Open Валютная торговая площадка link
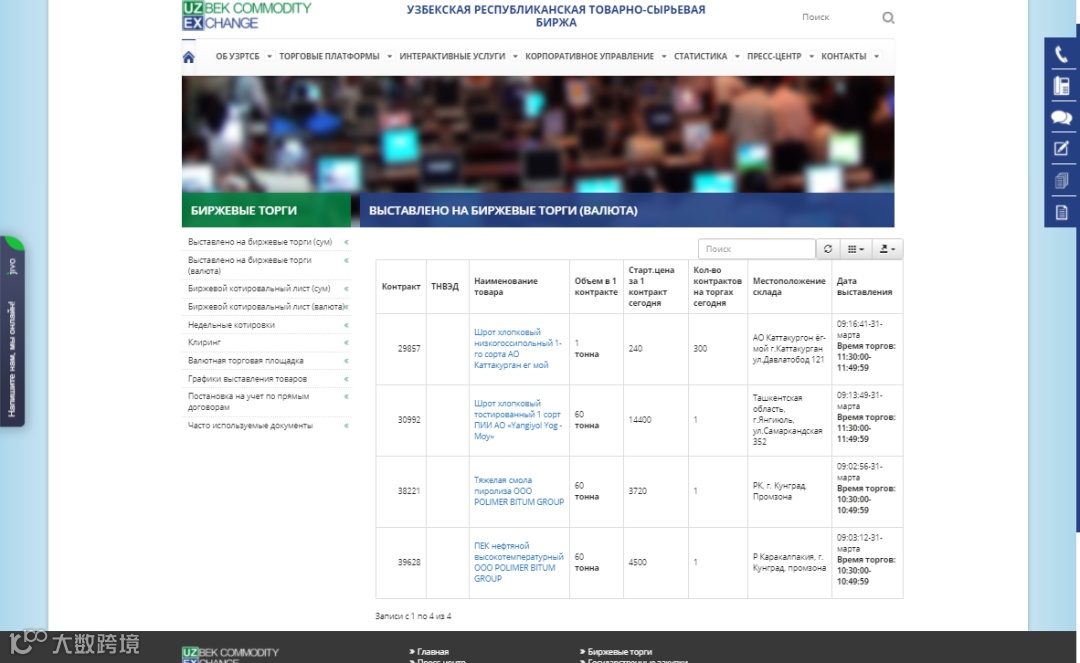The height and width of the screenshot is (663, 1080). [245, 361]
